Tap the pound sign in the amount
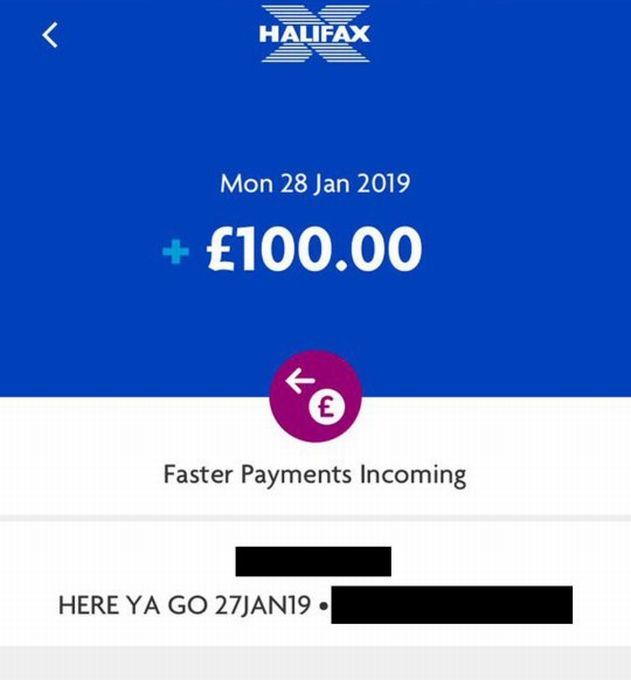The image size is (631, 680). (223, 249)
